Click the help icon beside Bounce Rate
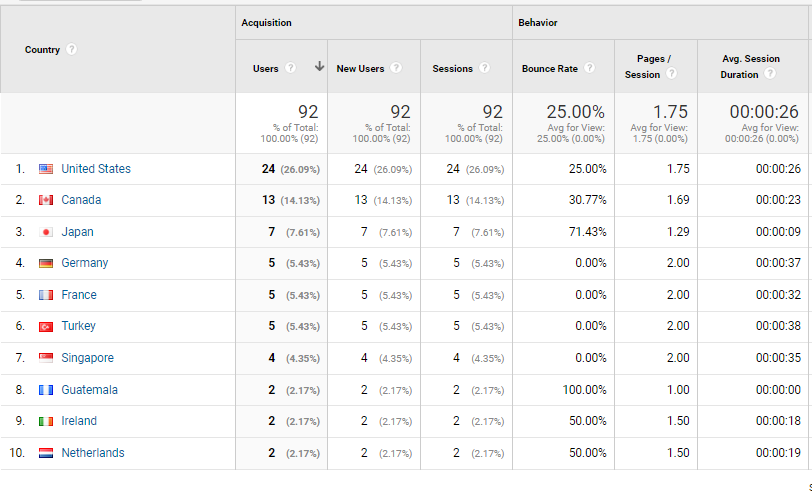Viewport: 812px width, 494px height. pos(589,68)
